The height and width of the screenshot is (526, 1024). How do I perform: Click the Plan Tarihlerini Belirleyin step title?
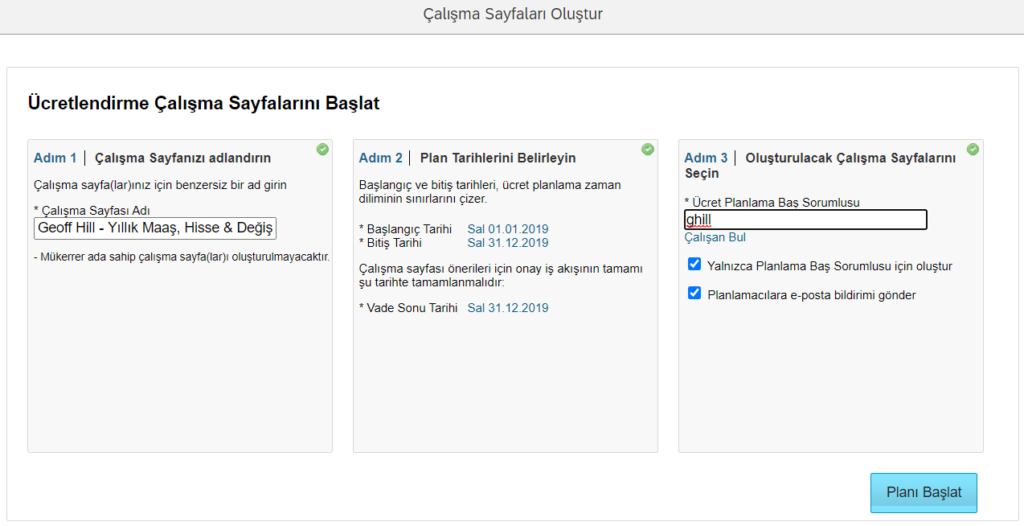click(497, 158)
